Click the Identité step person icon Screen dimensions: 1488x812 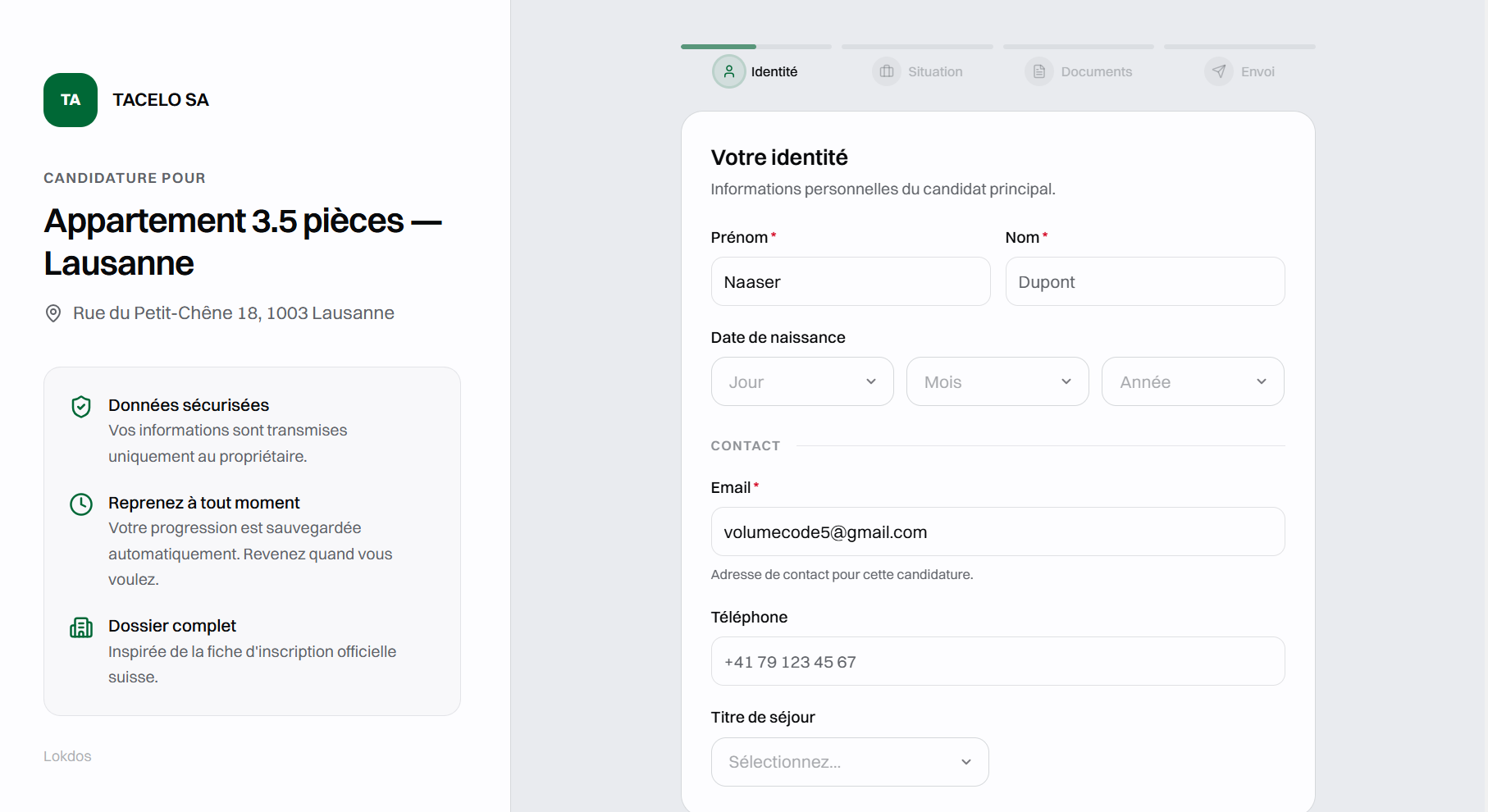pos(728,71)
